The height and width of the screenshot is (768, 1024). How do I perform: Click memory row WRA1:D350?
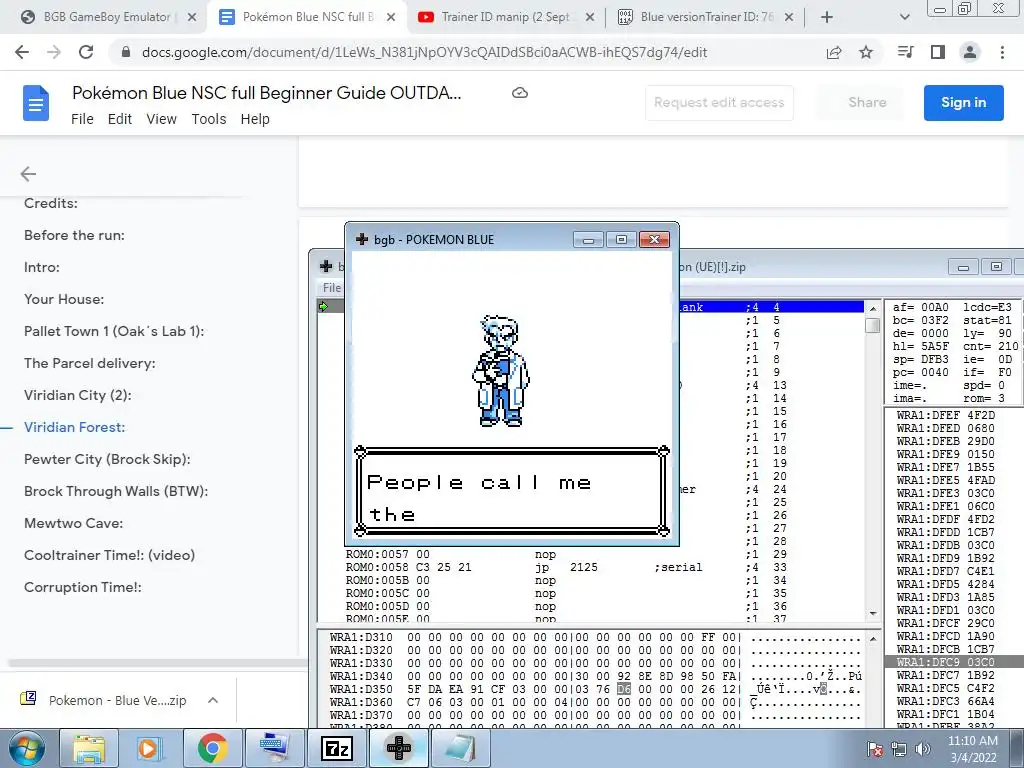click(596, 689)
